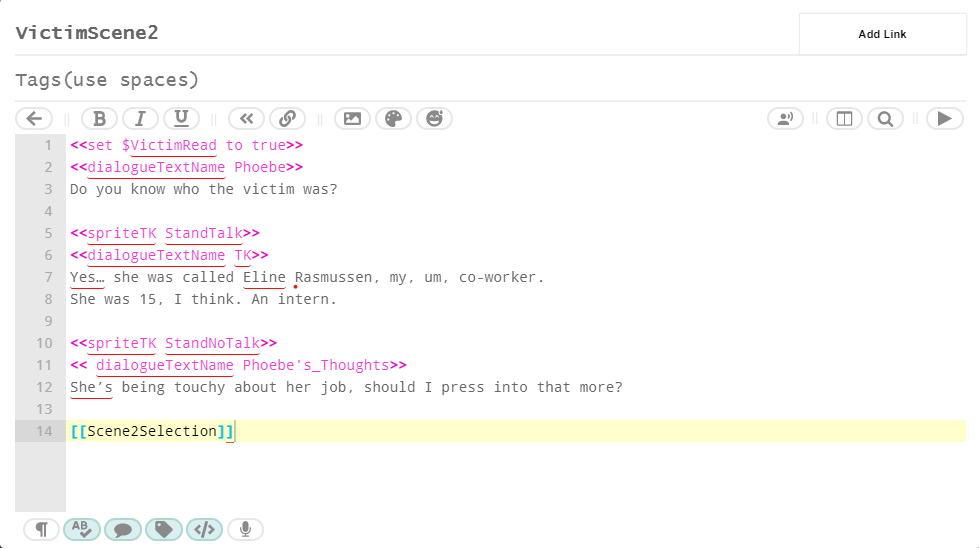
Task: Click the line starting "She's being touchy"
Action: 346,387
